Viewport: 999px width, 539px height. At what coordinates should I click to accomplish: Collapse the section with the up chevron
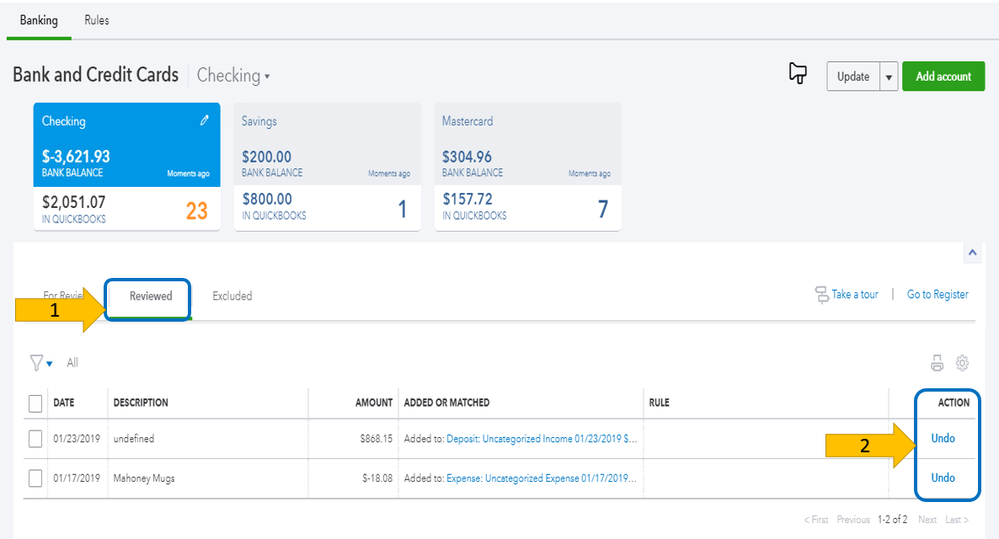(972, 252)
